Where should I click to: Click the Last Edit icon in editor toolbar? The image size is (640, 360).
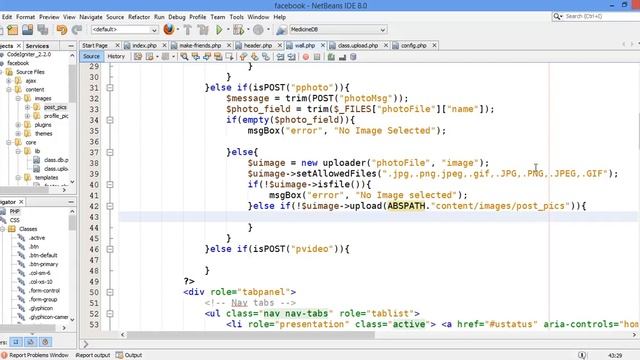[x=138, y=57]
